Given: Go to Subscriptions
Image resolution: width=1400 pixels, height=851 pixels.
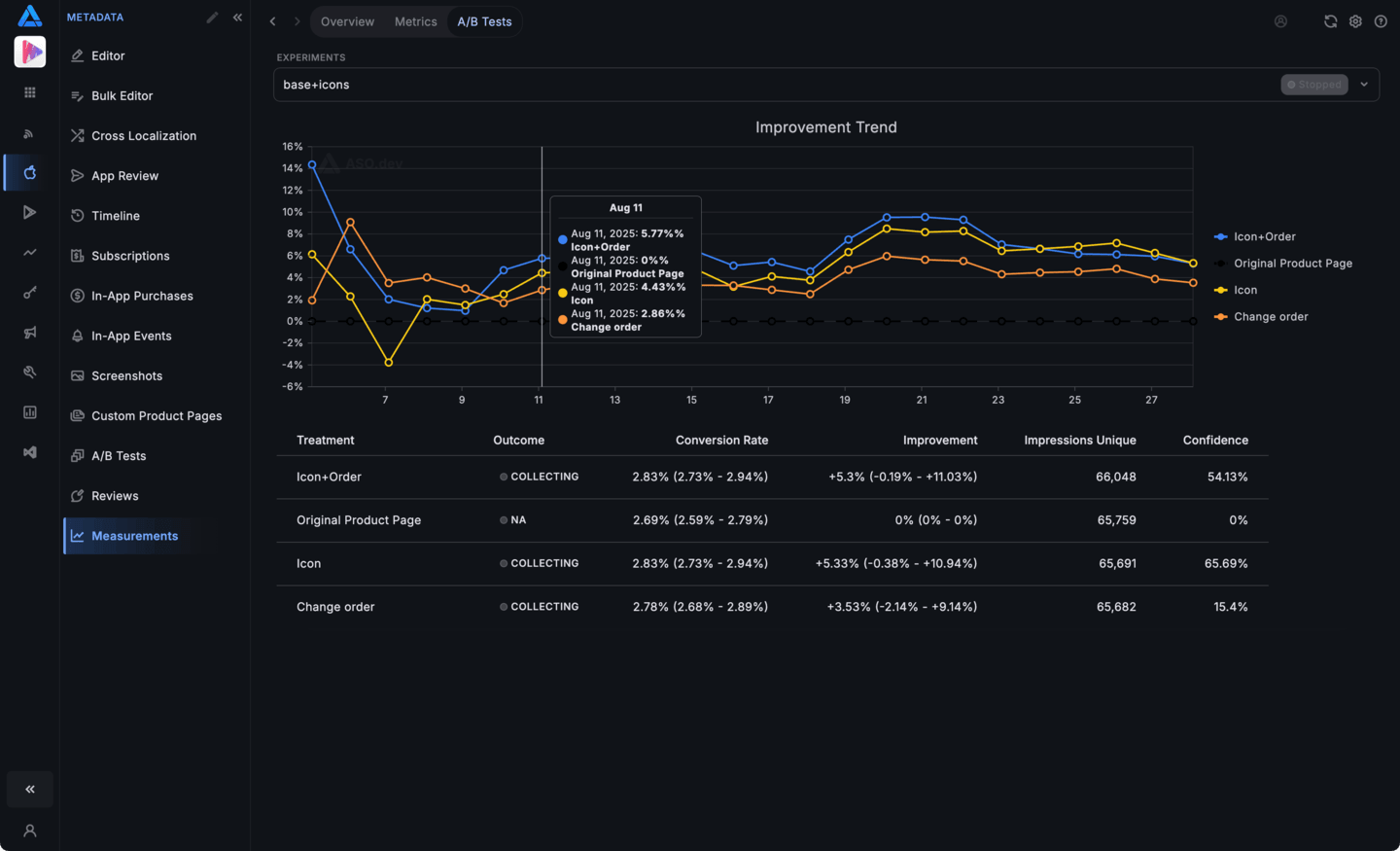Looking at the screenshot, I should click(x=154, y=256).
